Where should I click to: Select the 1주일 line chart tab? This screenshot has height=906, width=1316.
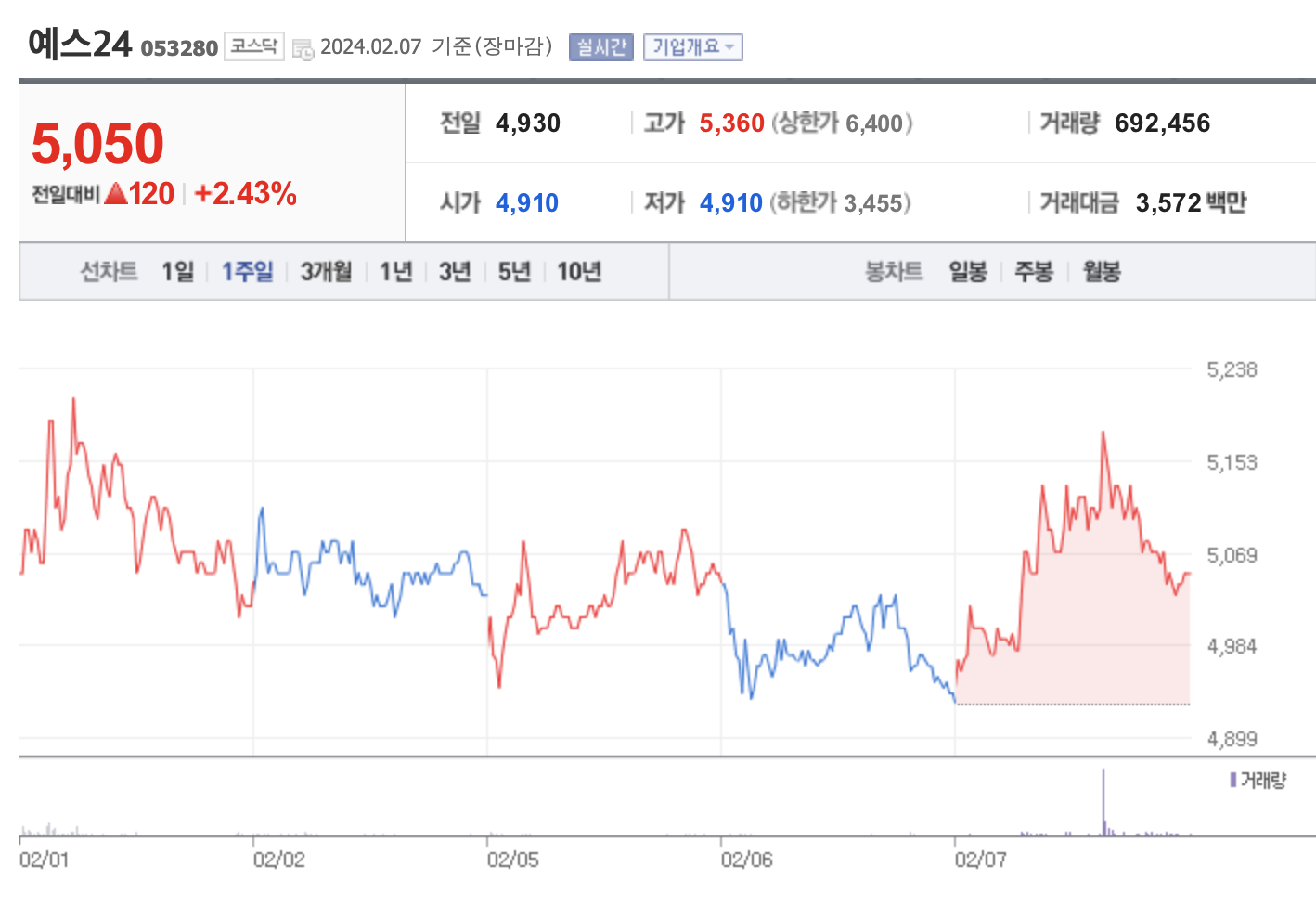point(247,271)
